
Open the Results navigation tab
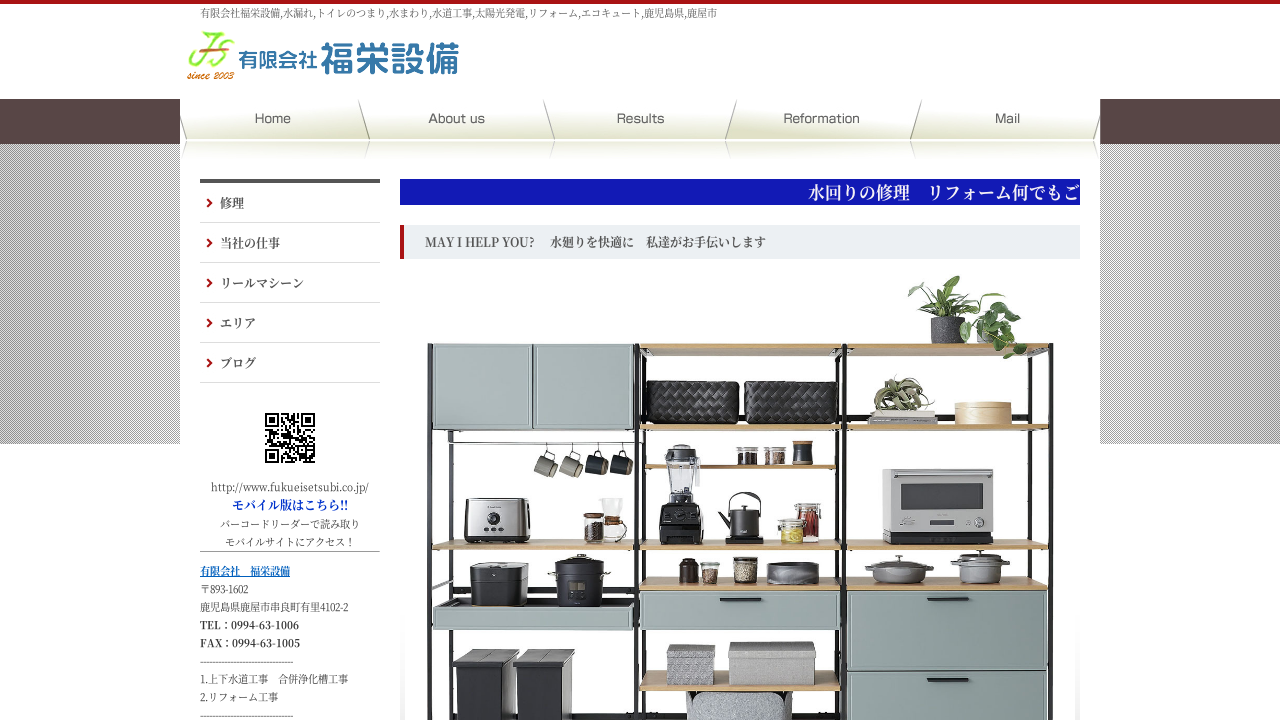coord(640,119)
